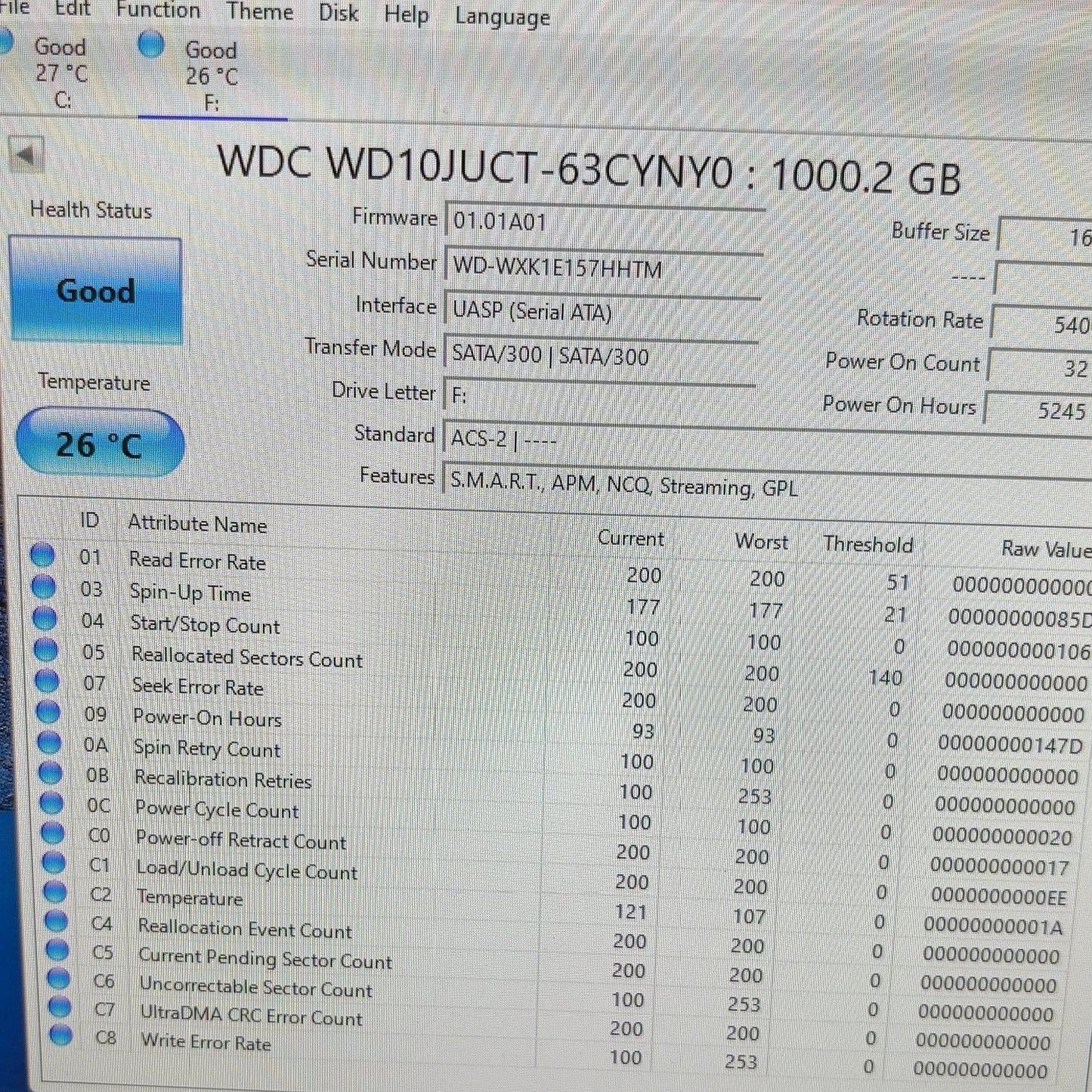Click the Threshold value 140
Viewport: 1092px width, 1092px height.
click(885, 677)
